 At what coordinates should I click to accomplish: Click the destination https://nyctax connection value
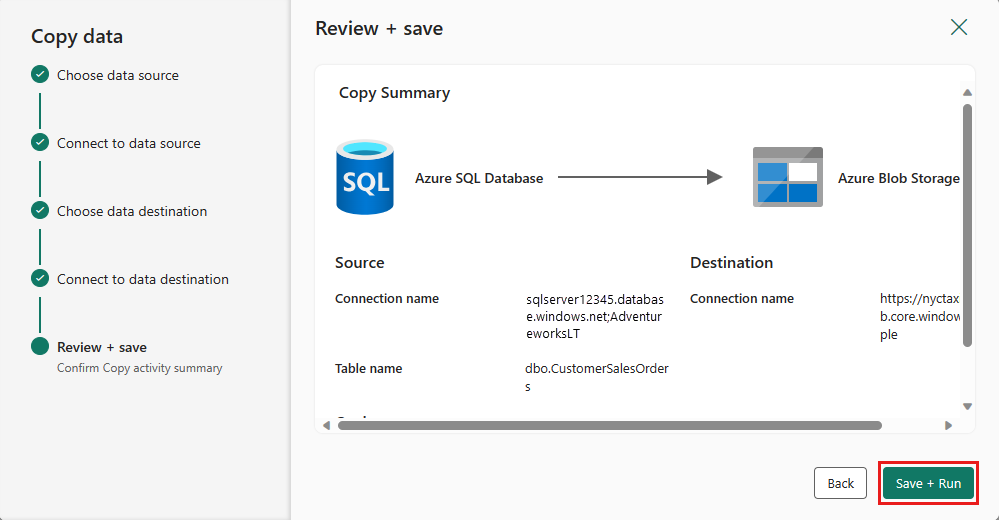pos(919,317)
